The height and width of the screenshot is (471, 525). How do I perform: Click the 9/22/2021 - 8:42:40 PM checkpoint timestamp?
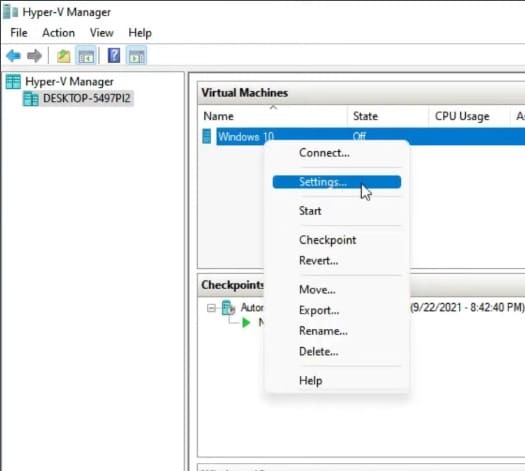point(467,307)
